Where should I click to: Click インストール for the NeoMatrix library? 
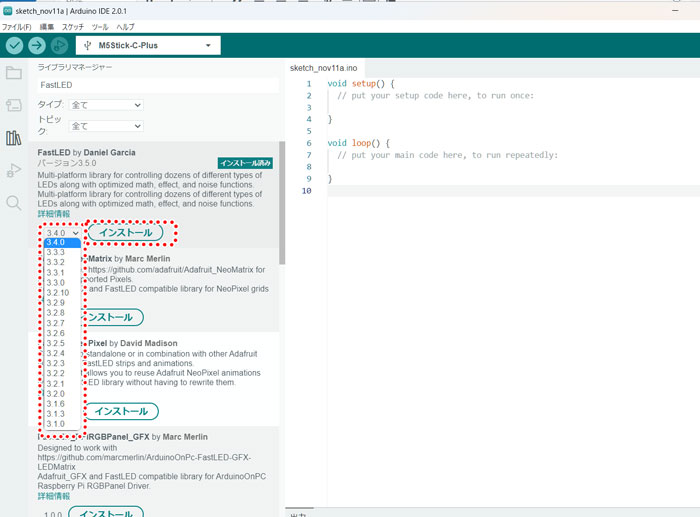[112, 317]
